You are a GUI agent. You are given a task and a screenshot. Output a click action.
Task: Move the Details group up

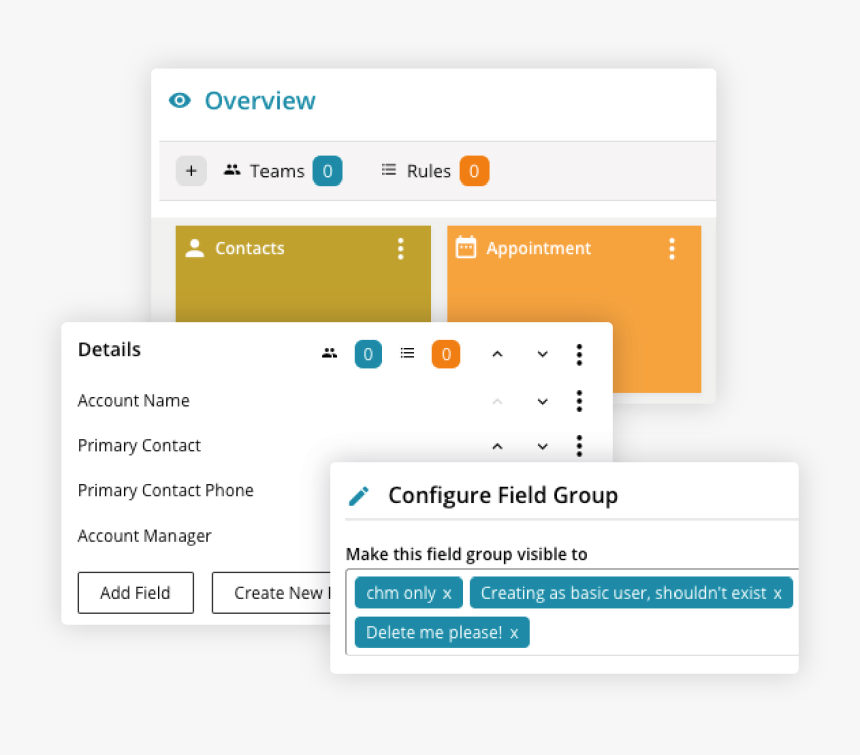(x=497, y=354)
